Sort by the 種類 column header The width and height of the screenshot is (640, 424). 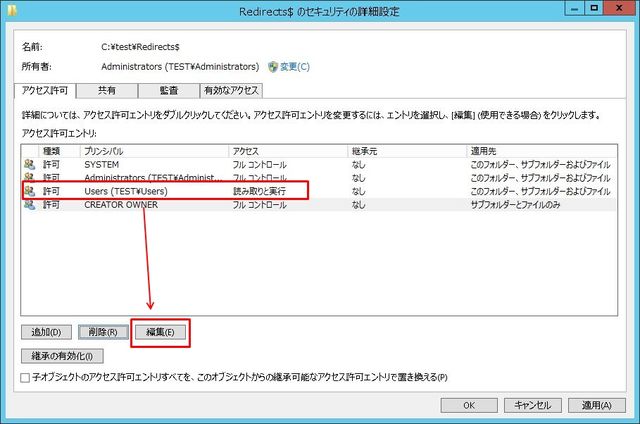click(x=59, y=151)
